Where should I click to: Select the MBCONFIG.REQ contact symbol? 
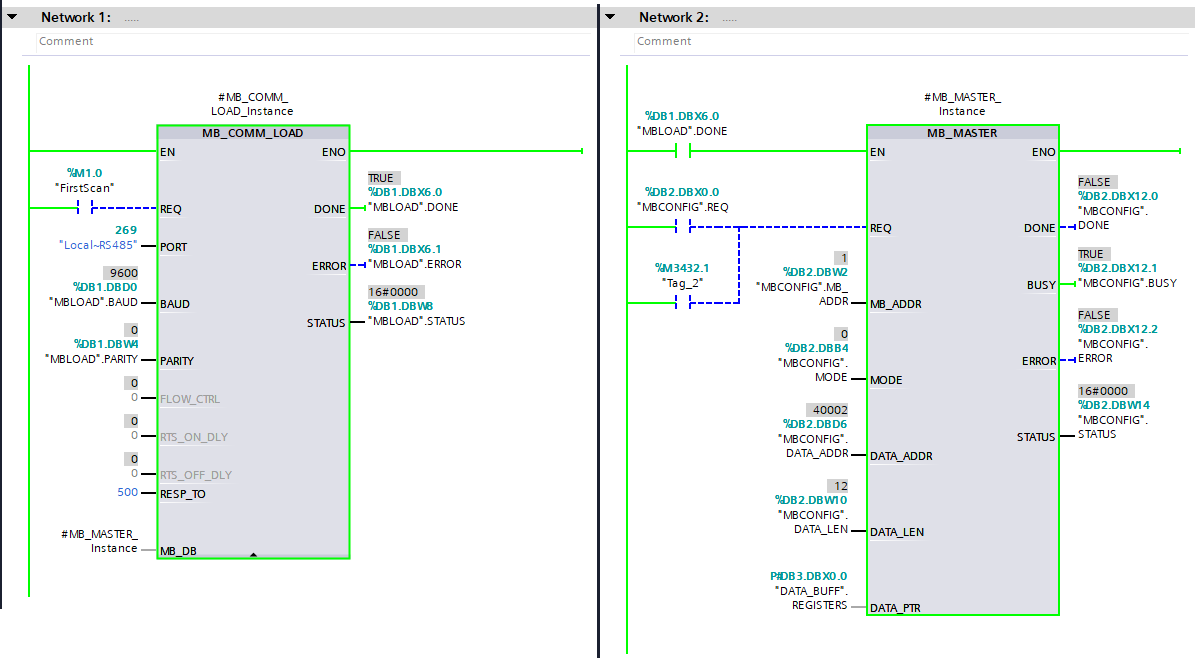click(683, 228)
